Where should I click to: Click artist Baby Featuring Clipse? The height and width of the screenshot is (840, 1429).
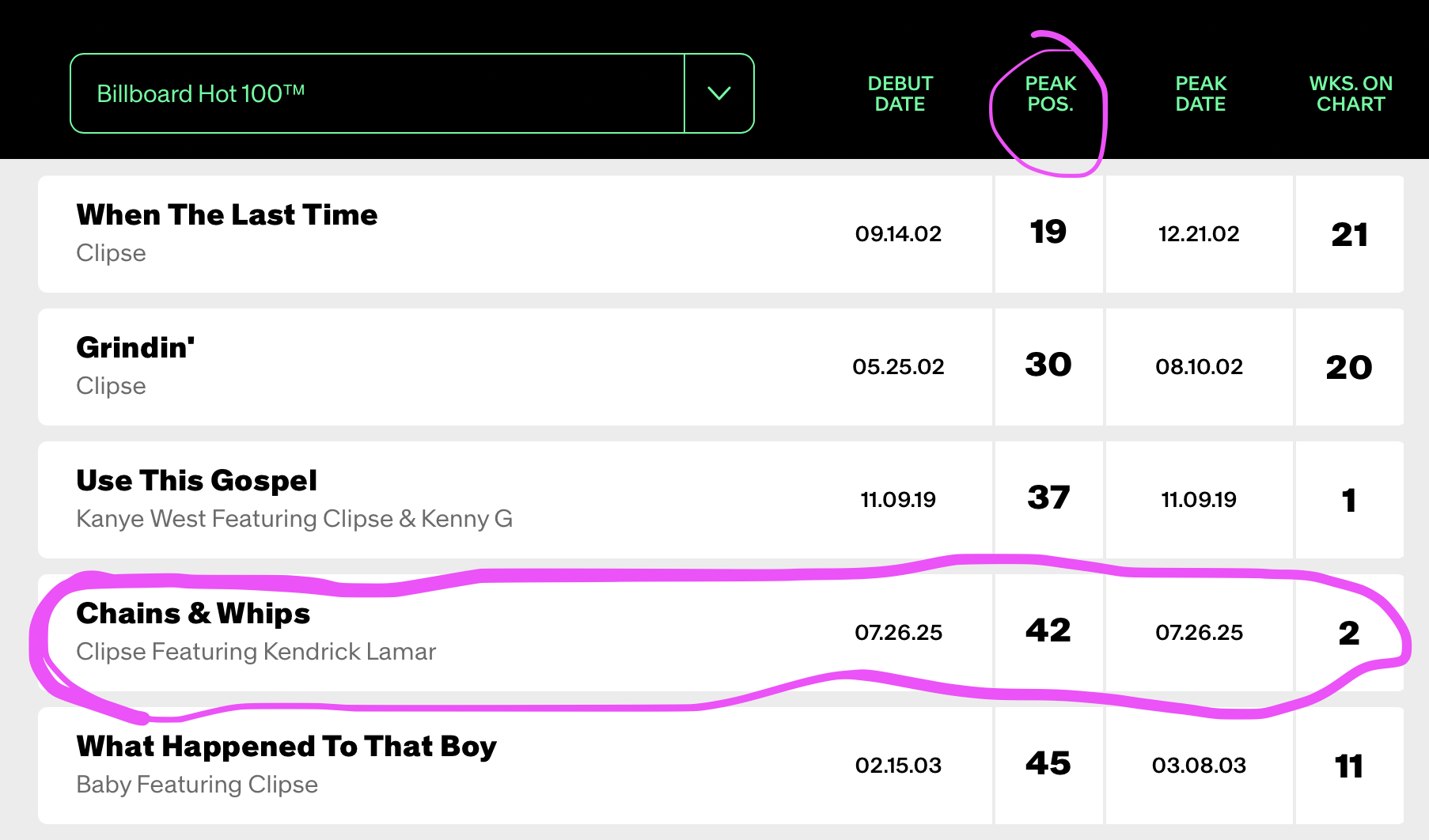coord(197,784)
